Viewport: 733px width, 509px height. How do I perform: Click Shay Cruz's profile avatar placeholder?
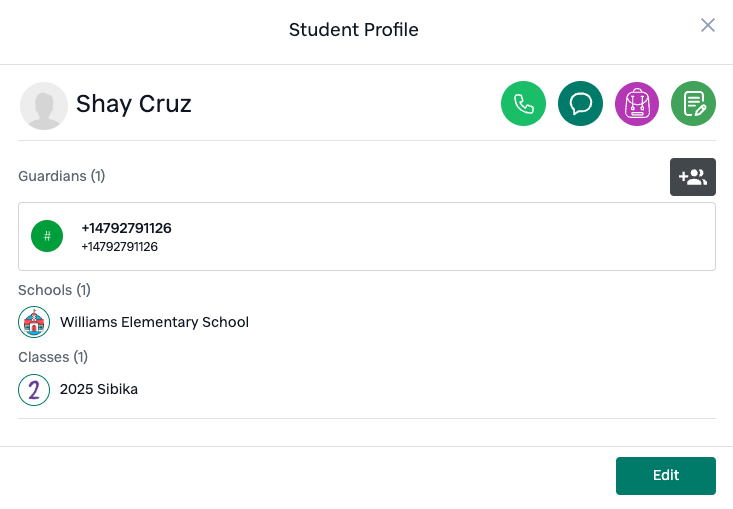coord(43,106)
